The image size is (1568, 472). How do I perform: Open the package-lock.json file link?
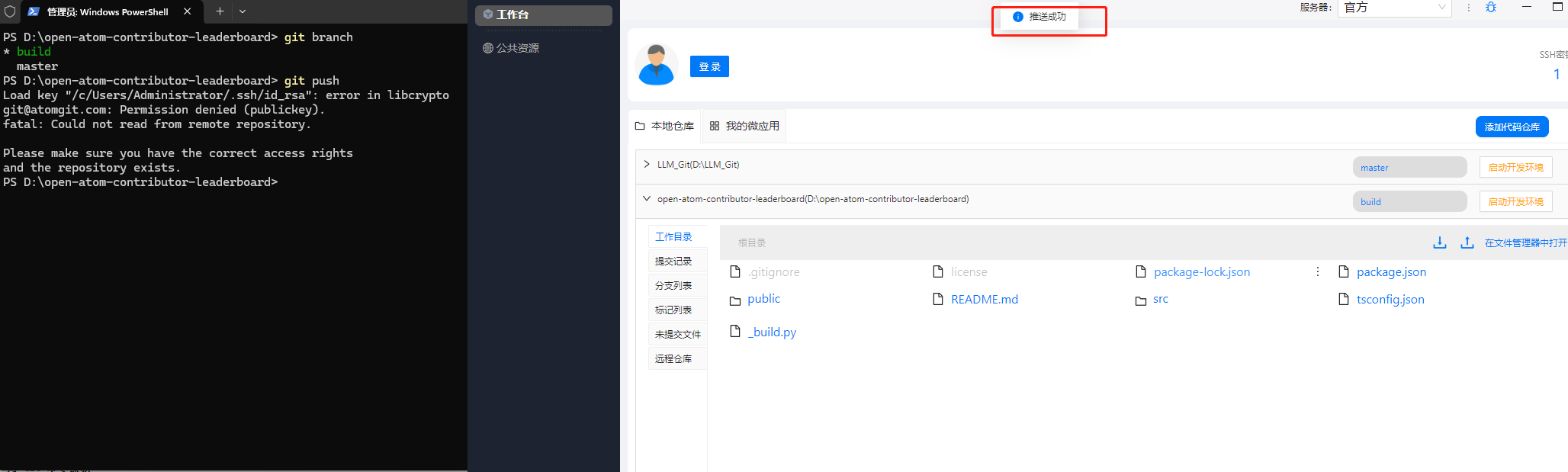pyautogui.click(x=1202, y=271)
